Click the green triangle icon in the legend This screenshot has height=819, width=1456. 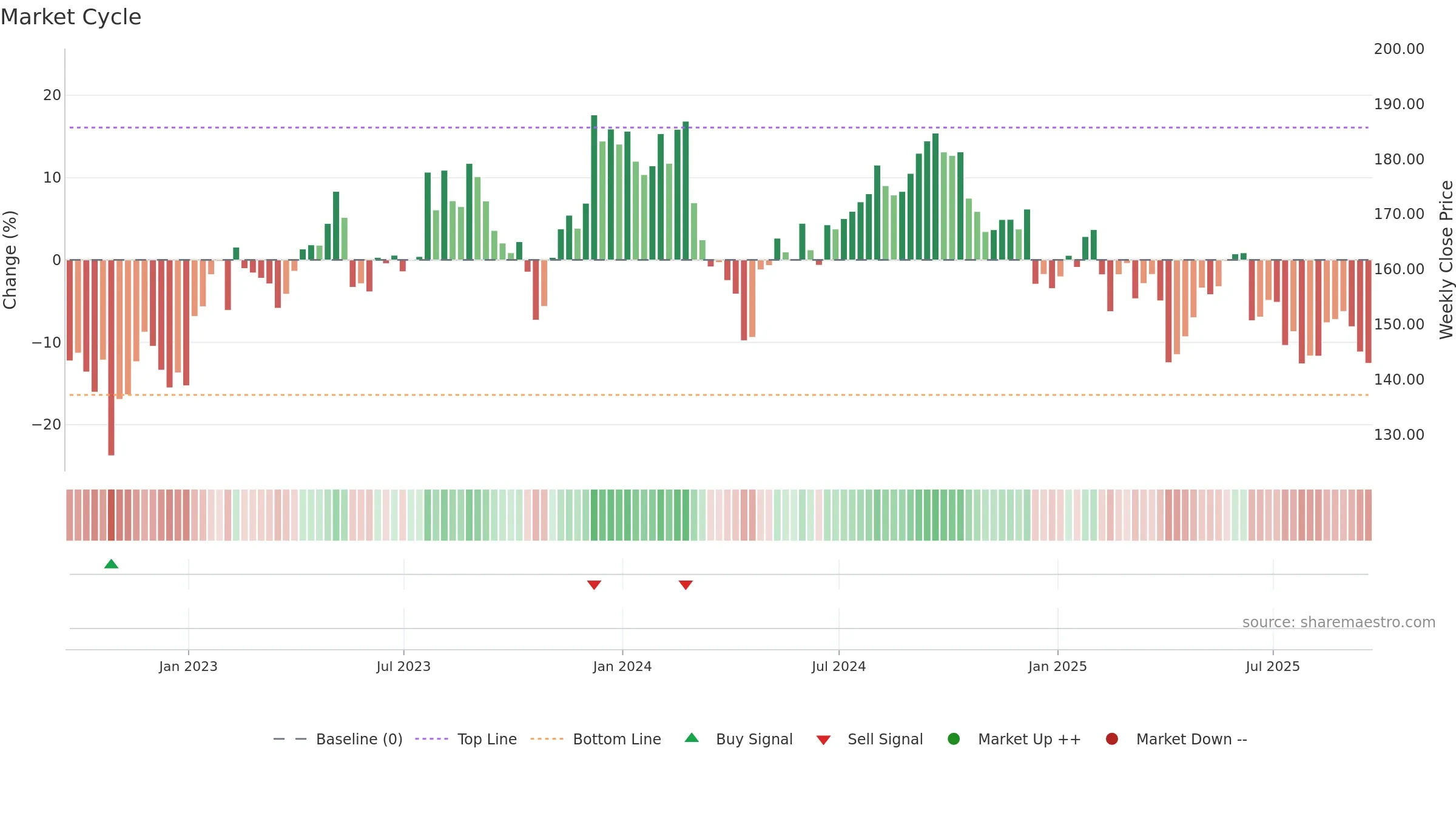(x=692, y=738)
